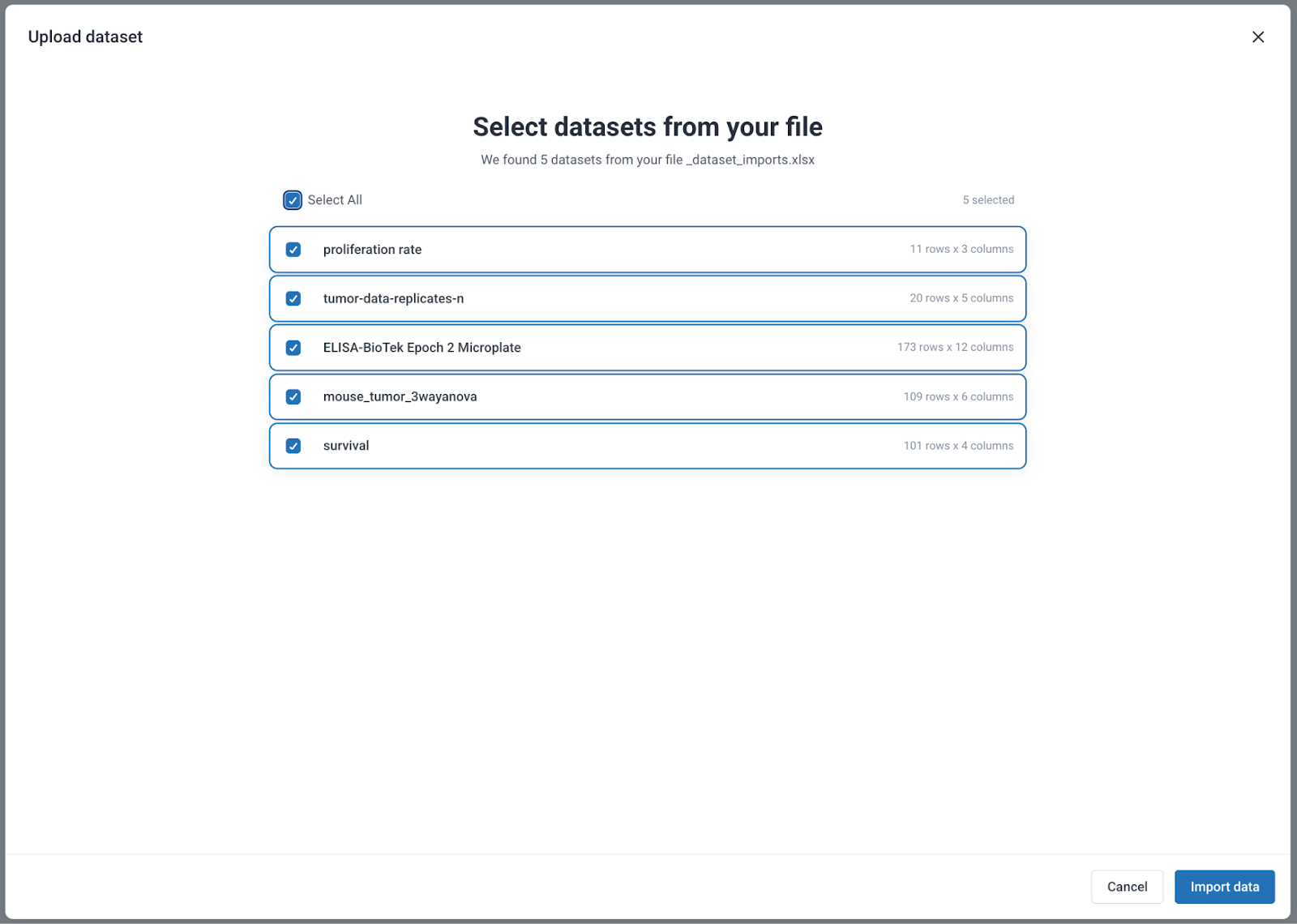This screenshot has height=924, width=1297.
Task: Uncheck the tumor-data-replicates-n checkbox
Action: (x=293, y=299)
